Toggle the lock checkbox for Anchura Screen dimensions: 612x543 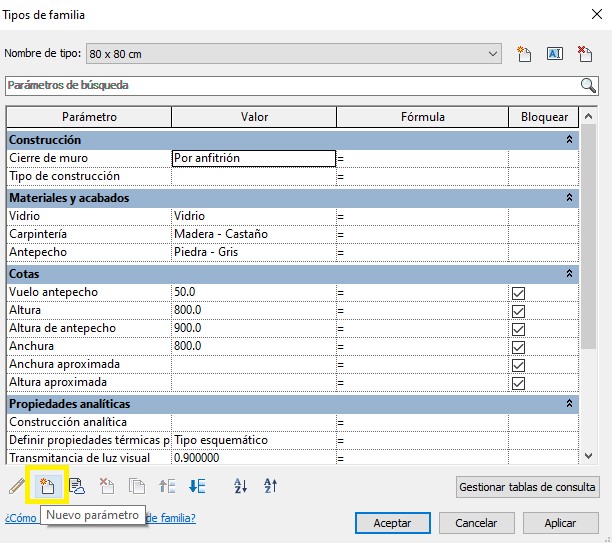(x=518, y=347)
